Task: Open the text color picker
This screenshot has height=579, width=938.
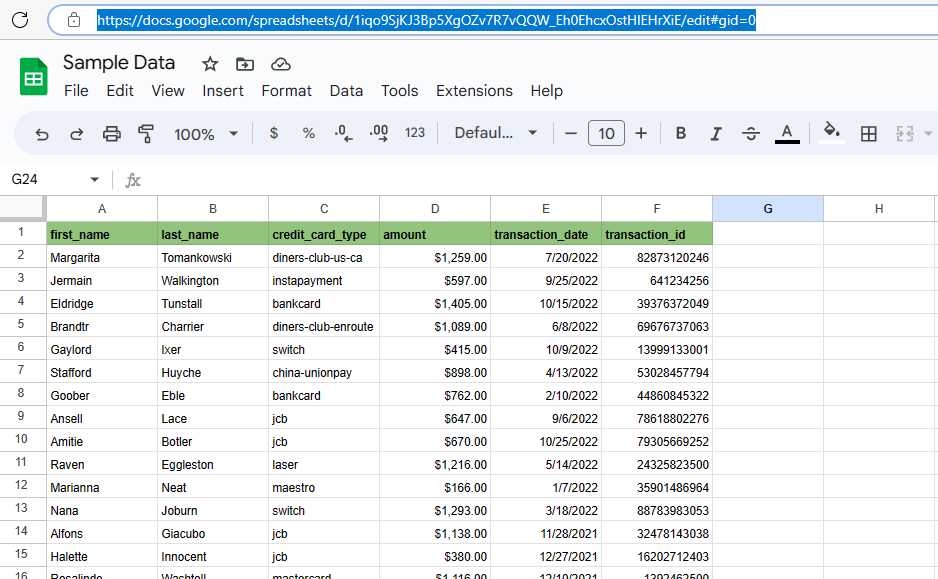Action: coord(787,133)
